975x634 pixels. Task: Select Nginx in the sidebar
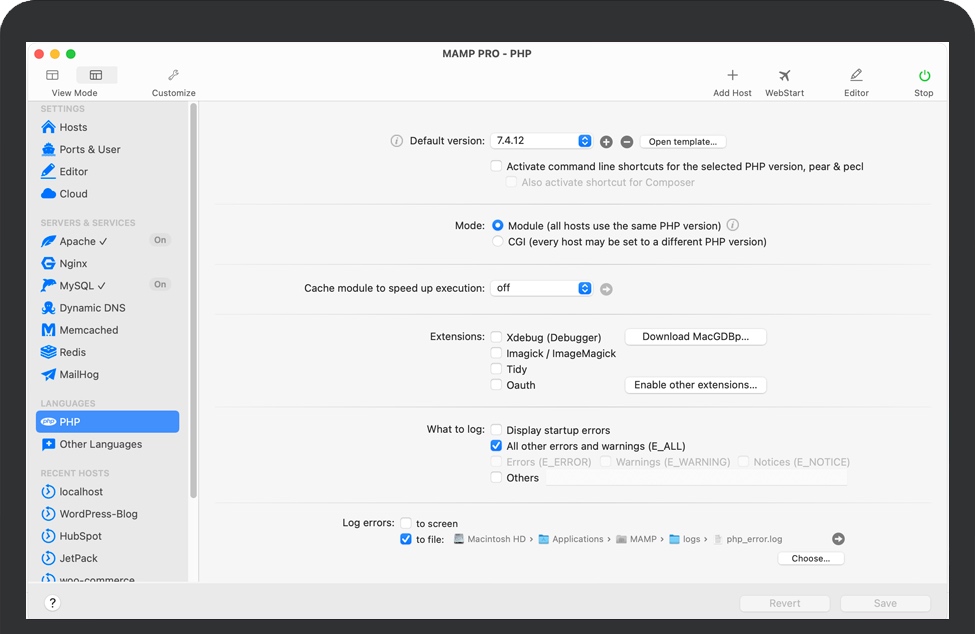click(x=73, y=264)
